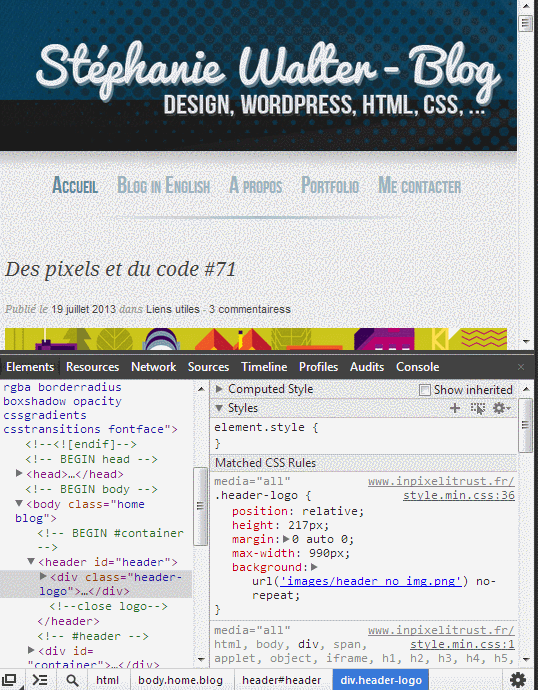Open the Accueil navigation link
The image size is (538, 690).
(75, 185)
